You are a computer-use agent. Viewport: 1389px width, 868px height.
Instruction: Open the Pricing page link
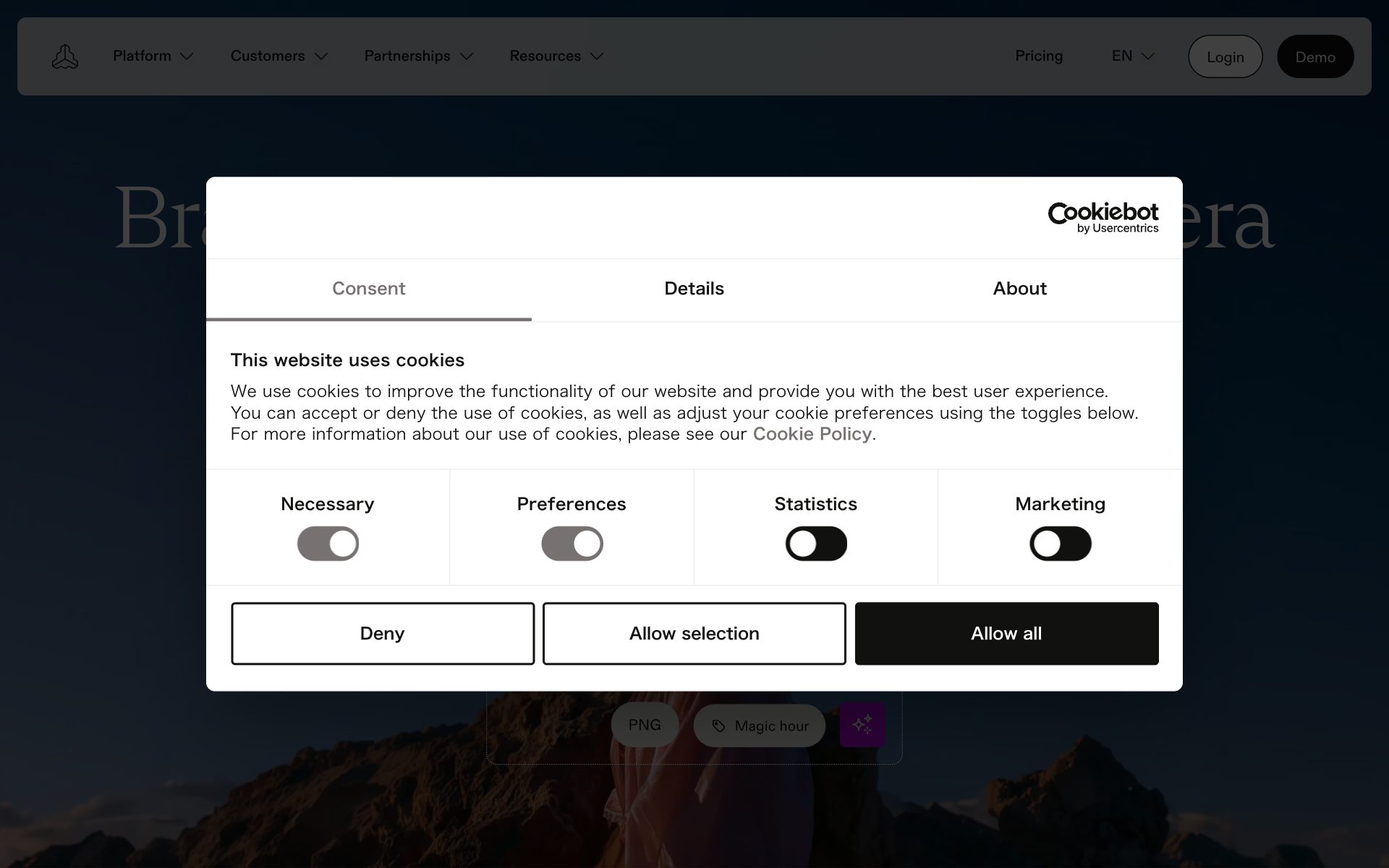1039,56
